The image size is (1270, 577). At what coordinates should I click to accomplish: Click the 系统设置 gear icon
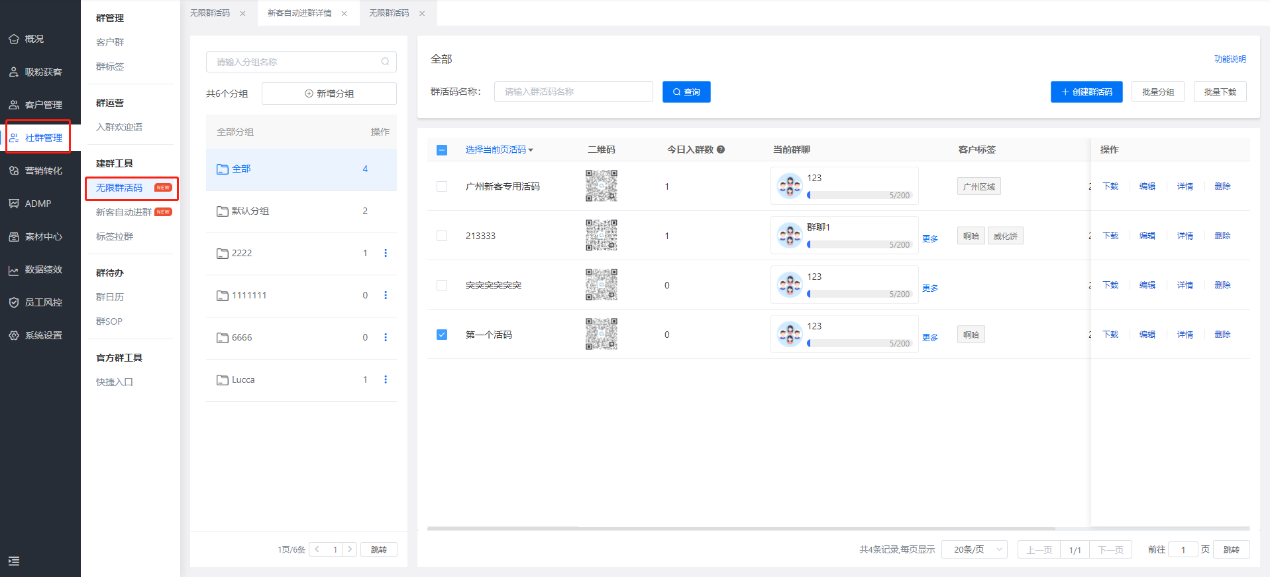[14, 335]
